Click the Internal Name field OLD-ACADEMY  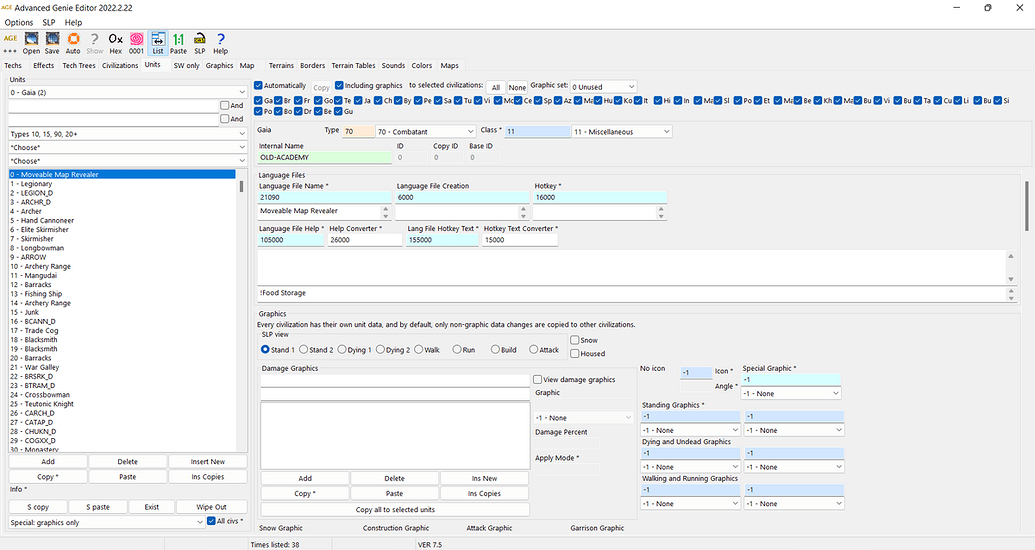tap(325, 157)
